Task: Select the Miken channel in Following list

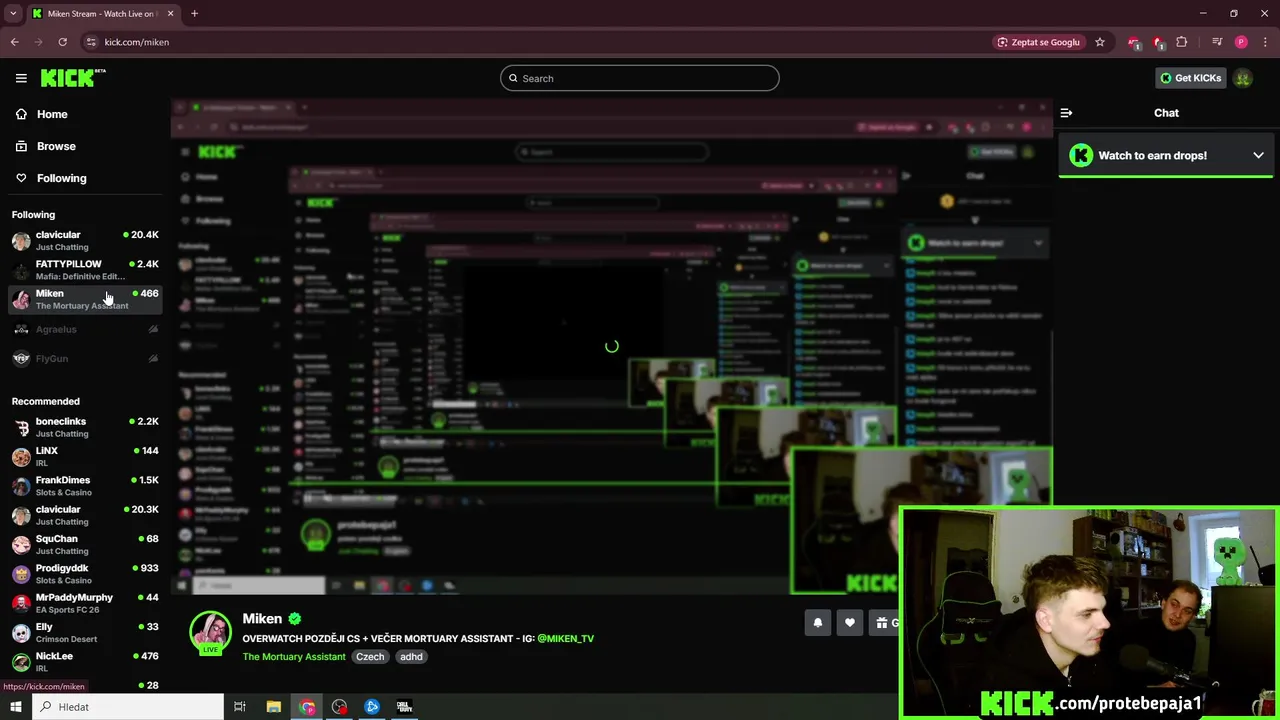Action: tap(84, 299)
